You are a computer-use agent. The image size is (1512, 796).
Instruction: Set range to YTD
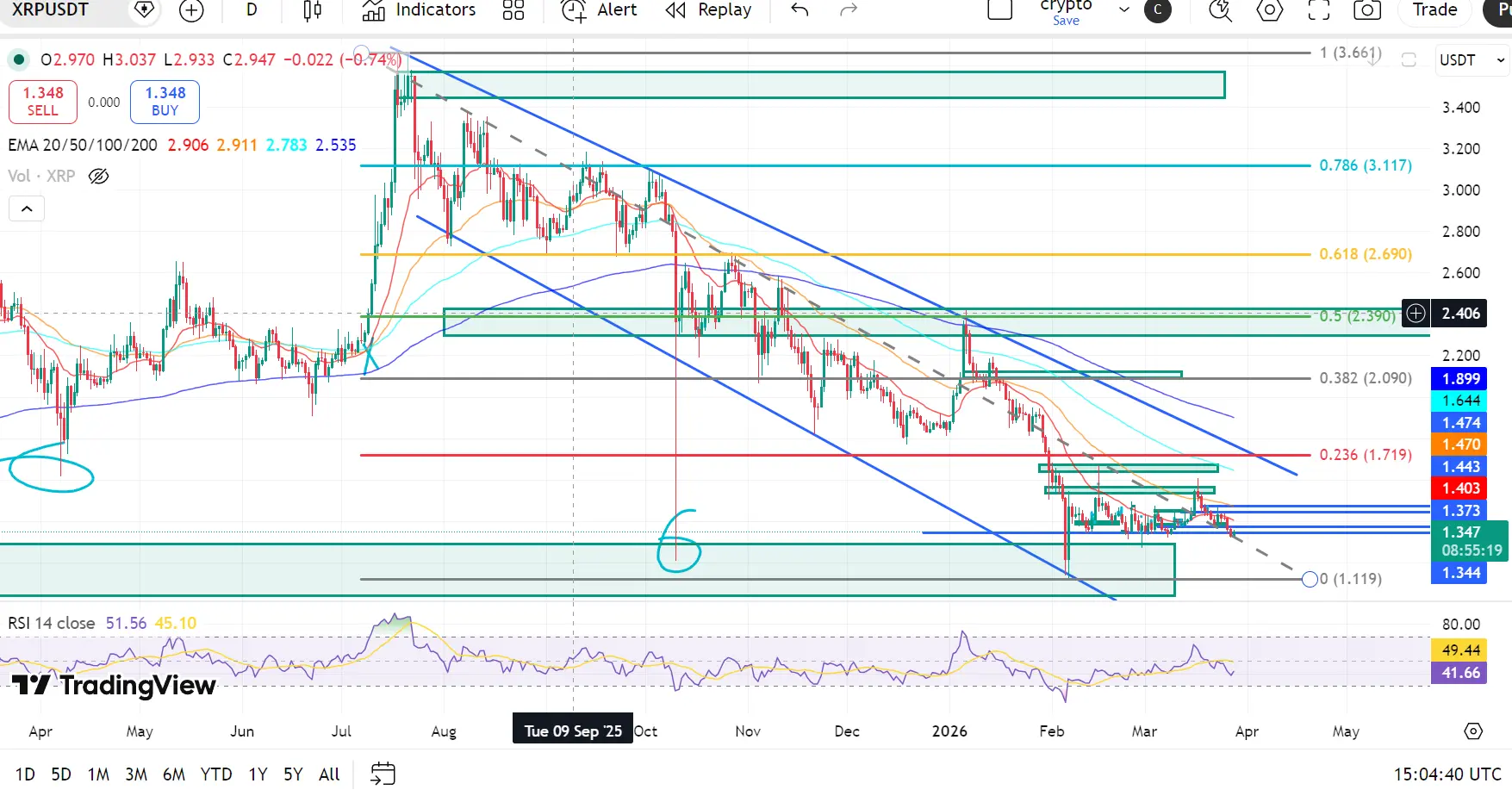pyautogui.click(x=216, y=774)
